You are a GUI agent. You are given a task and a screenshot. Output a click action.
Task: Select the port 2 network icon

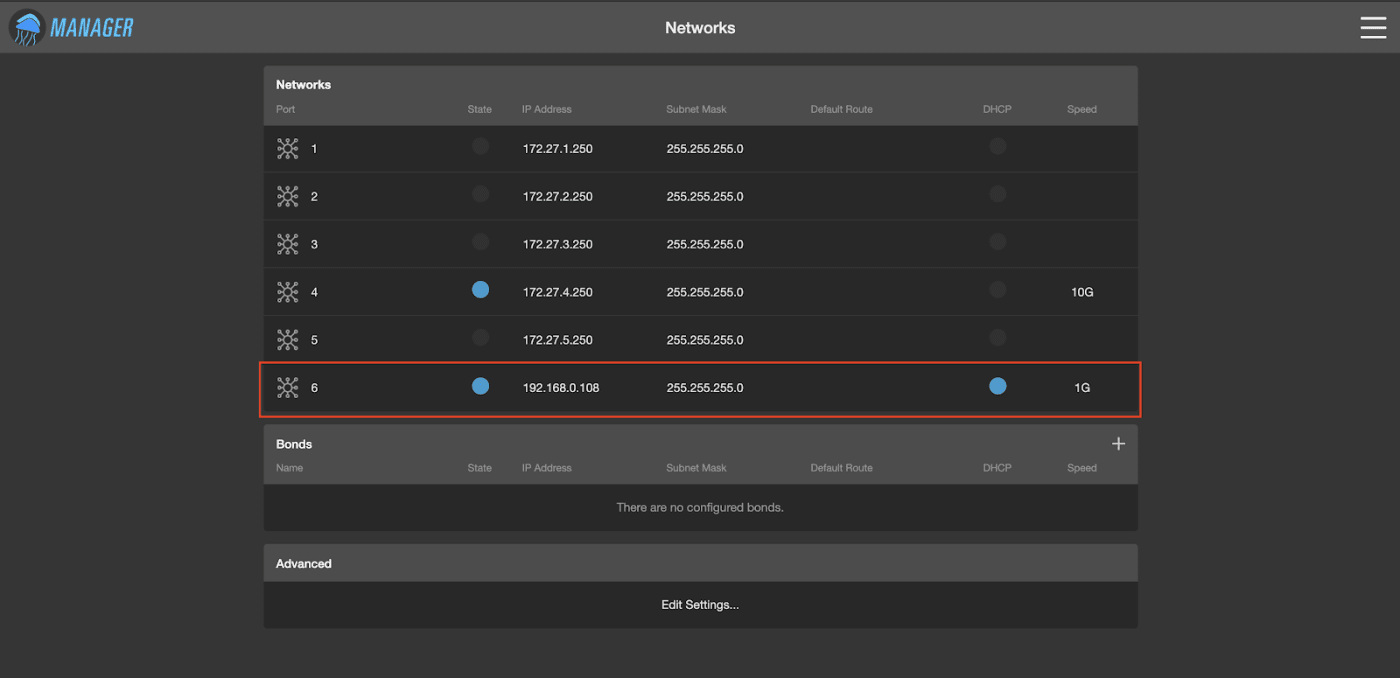click(288, 195)
